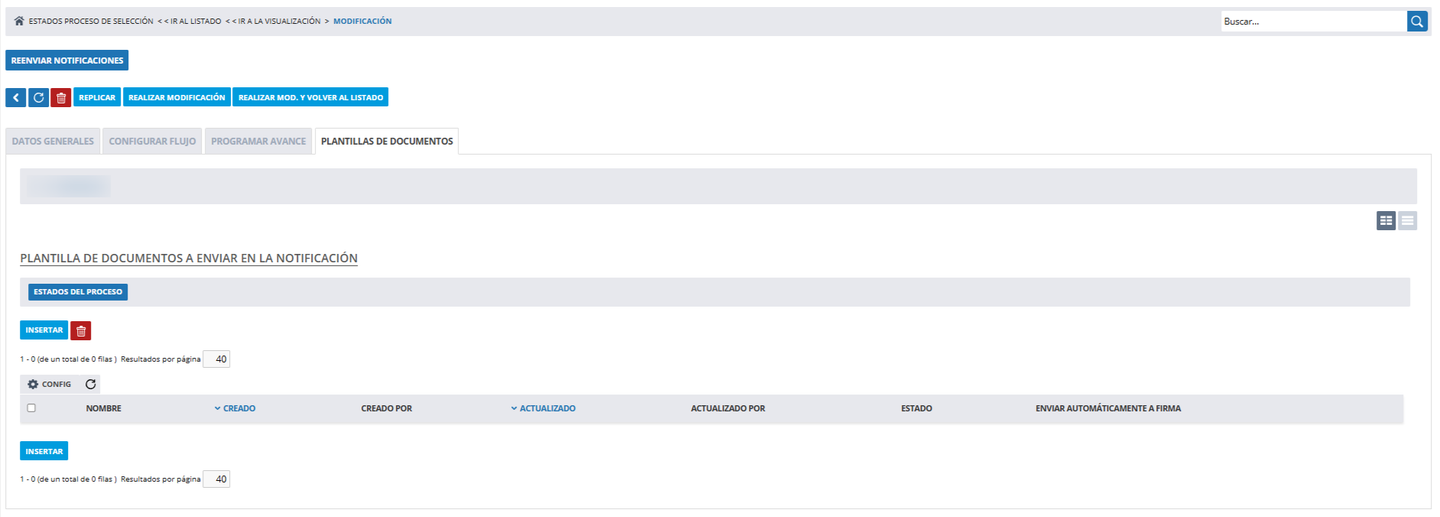Screen dimensions: 1440x517
Task: Click the lower Insertar button below table
Action: pyautogui.click(x=44, y=451)
